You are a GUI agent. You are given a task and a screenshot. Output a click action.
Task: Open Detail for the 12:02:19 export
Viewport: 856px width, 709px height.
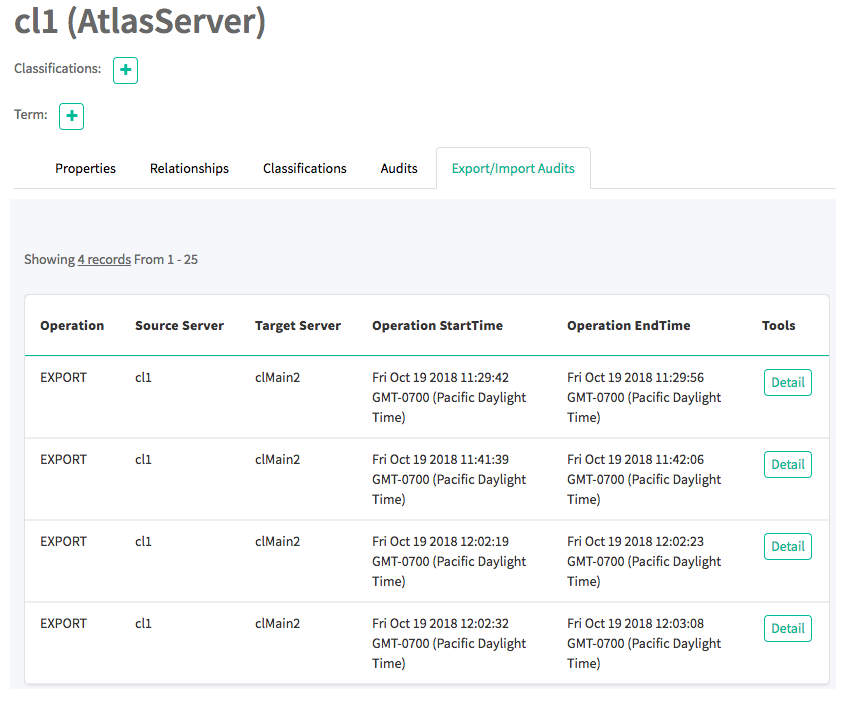[x=787, y=546]
